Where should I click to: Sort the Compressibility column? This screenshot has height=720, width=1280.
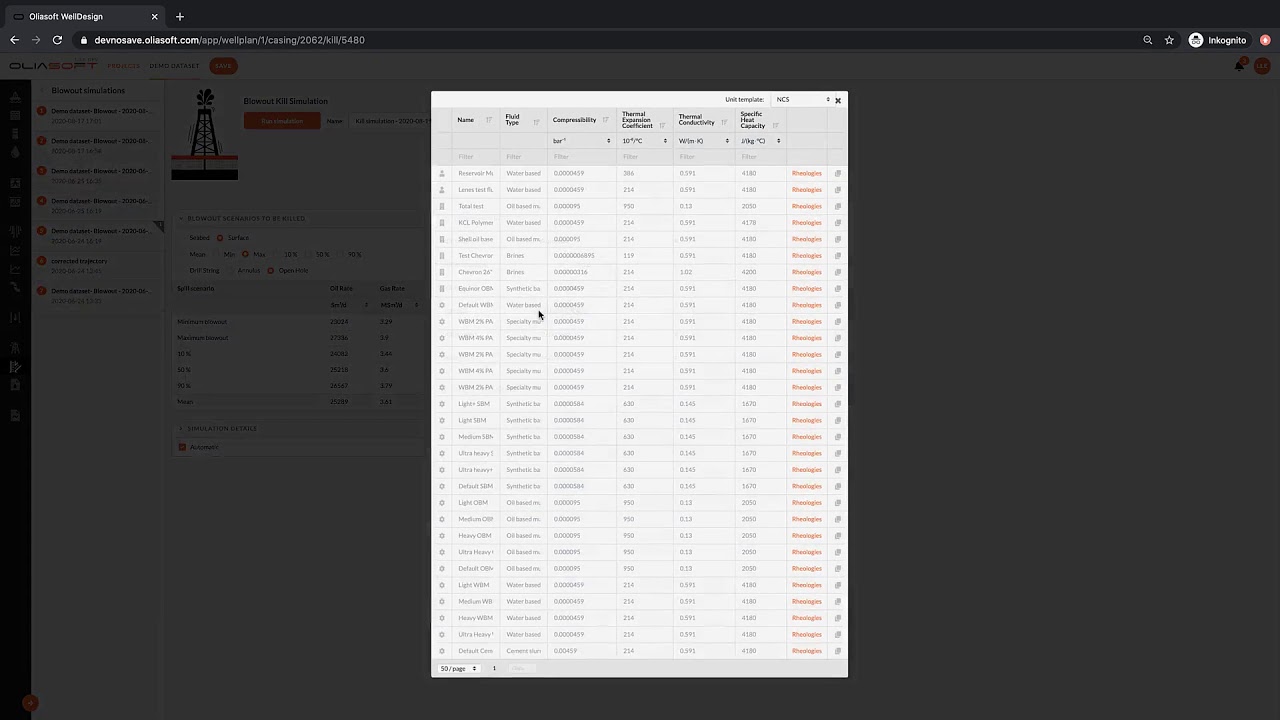607,120
